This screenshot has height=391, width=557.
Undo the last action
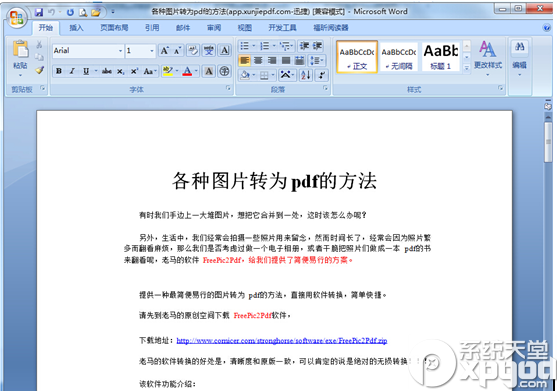[52, 12]
